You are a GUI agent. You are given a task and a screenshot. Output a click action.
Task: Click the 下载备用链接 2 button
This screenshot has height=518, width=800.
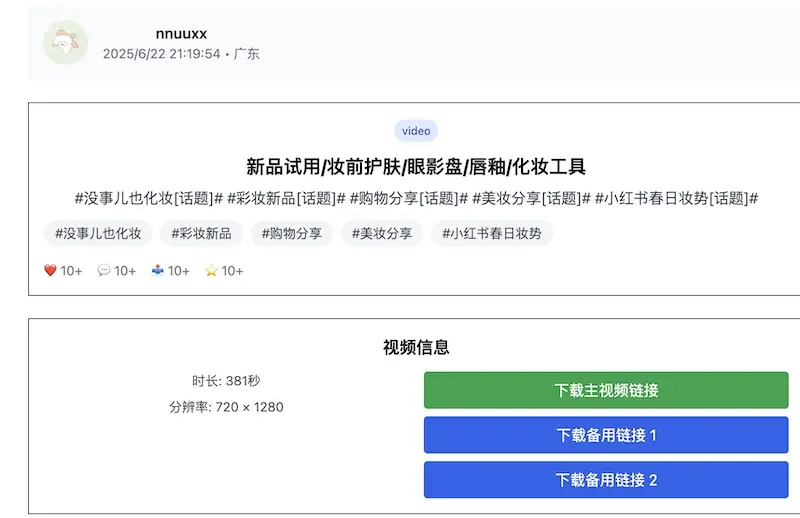606,480
